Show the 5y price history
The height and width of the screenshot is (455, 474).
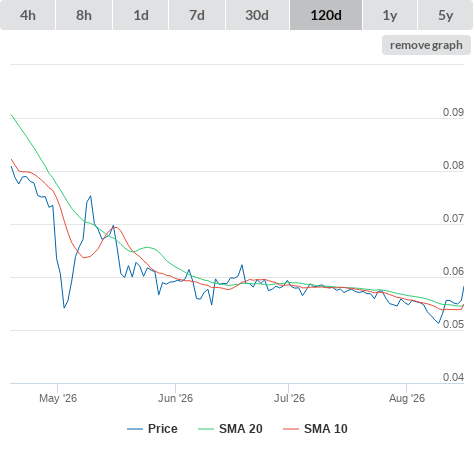coord(446,15)
